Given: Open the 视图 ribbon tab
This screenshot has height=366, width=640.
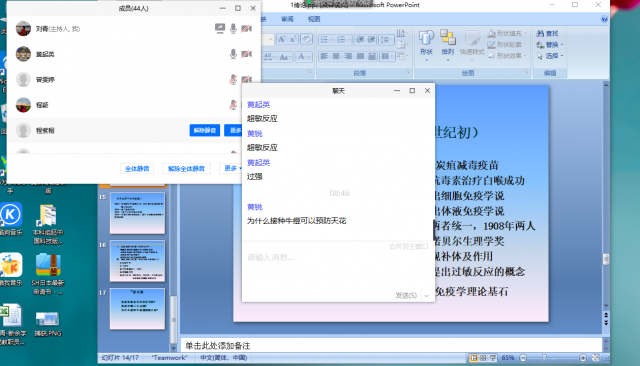Looking at the screenshot, I should pyautogui.click(x=314, y=19).
